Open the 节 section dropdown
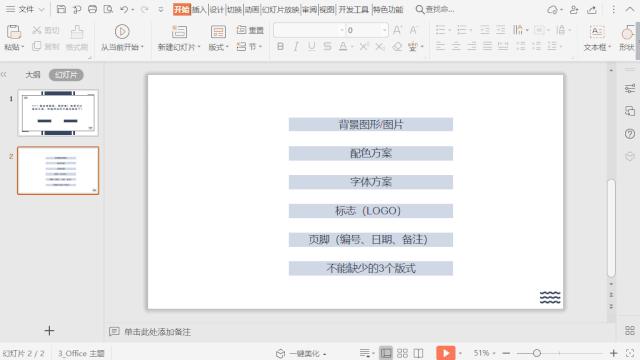Viewport: 640px width, 360px height. pos(249,47)
